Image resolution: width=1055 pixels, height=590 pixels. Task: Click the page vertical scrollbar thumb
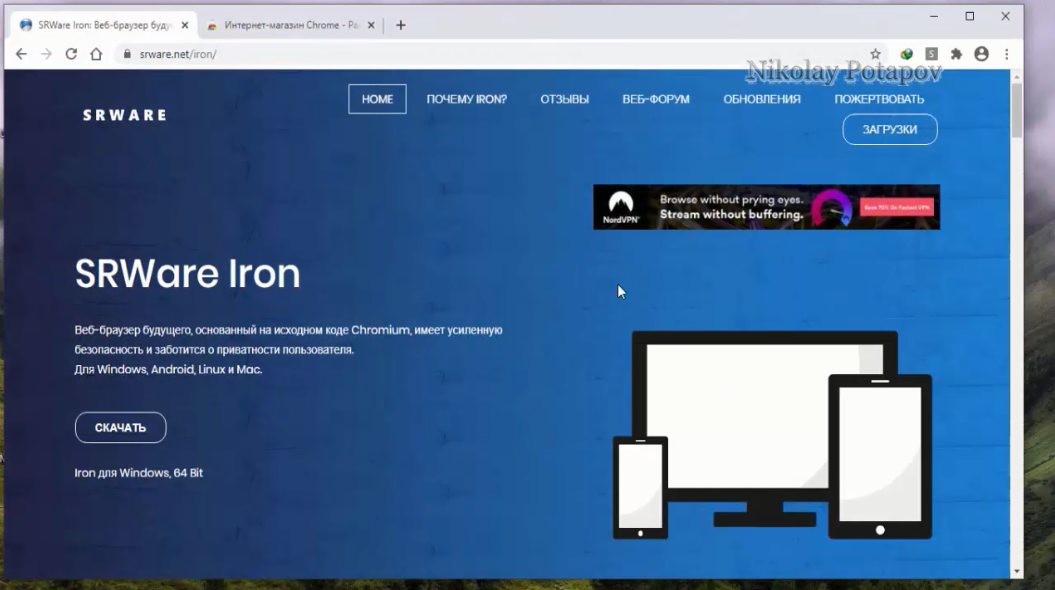[x=1016, y=110]
